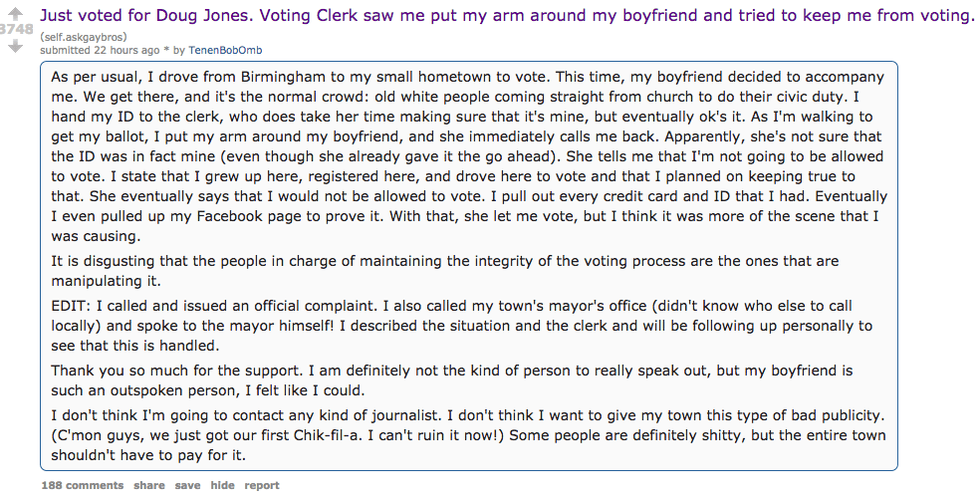The width and height of the screenshot is (980, 503).
Task: Click the word 'by' before the author name
Action: pyautogui.click(x=179, y=50)
